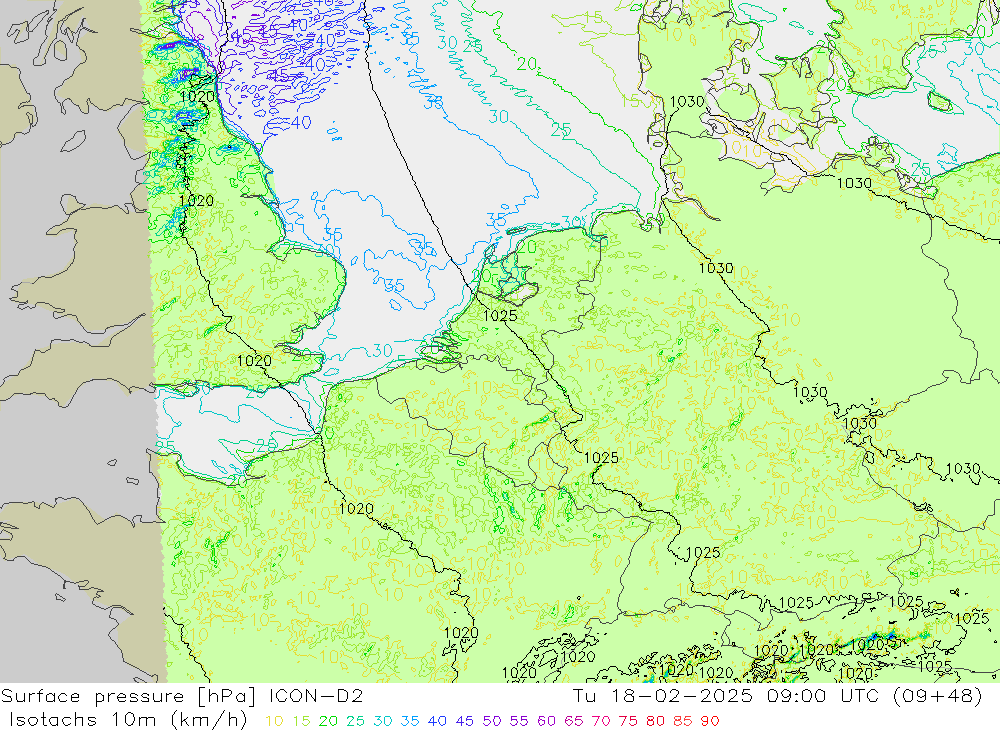Select the pink 70 value in the isotach legend
The width and height of the screenshot is (1000, 733).
click(x=601, y=721)
